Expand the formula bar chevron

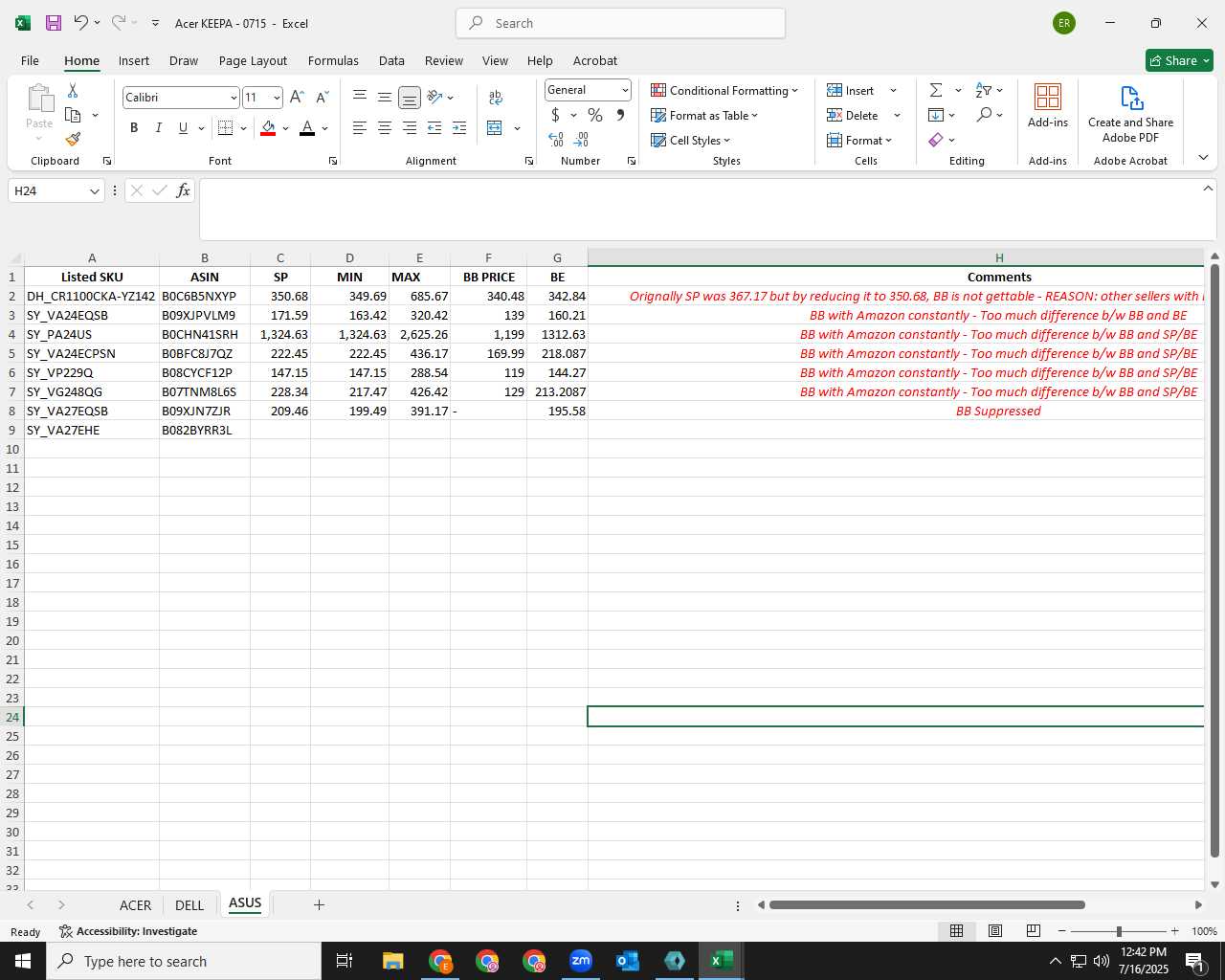click(x=1208, y=189)
